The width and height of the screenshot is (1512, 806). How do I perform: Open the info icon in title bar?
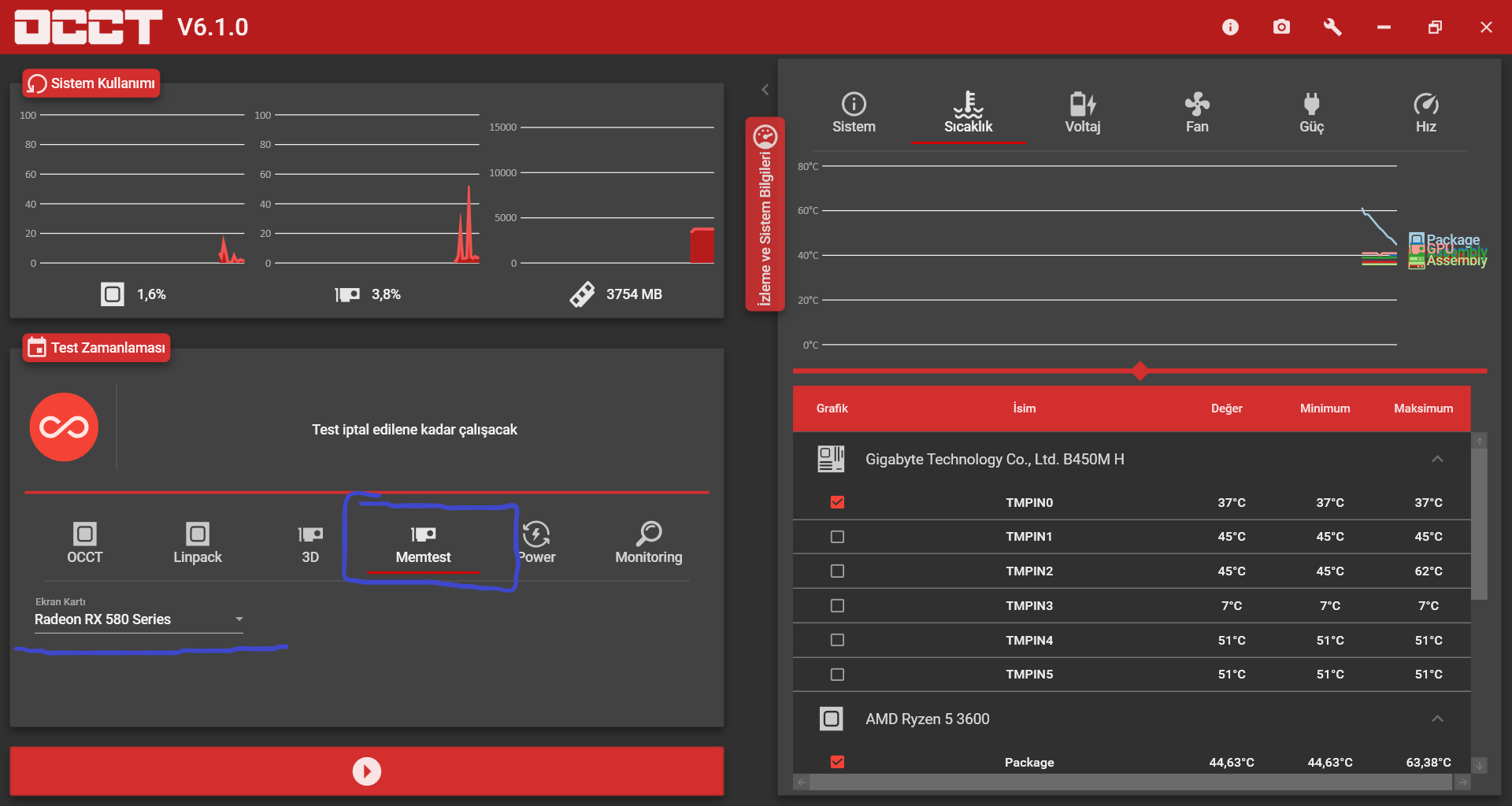(x=1230, y=28)
